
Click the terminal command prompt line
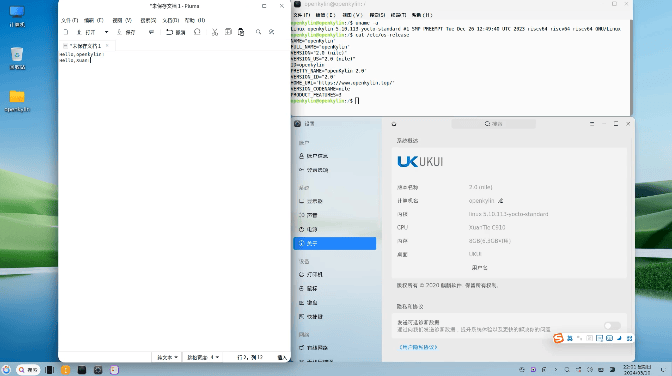[325, 101]
